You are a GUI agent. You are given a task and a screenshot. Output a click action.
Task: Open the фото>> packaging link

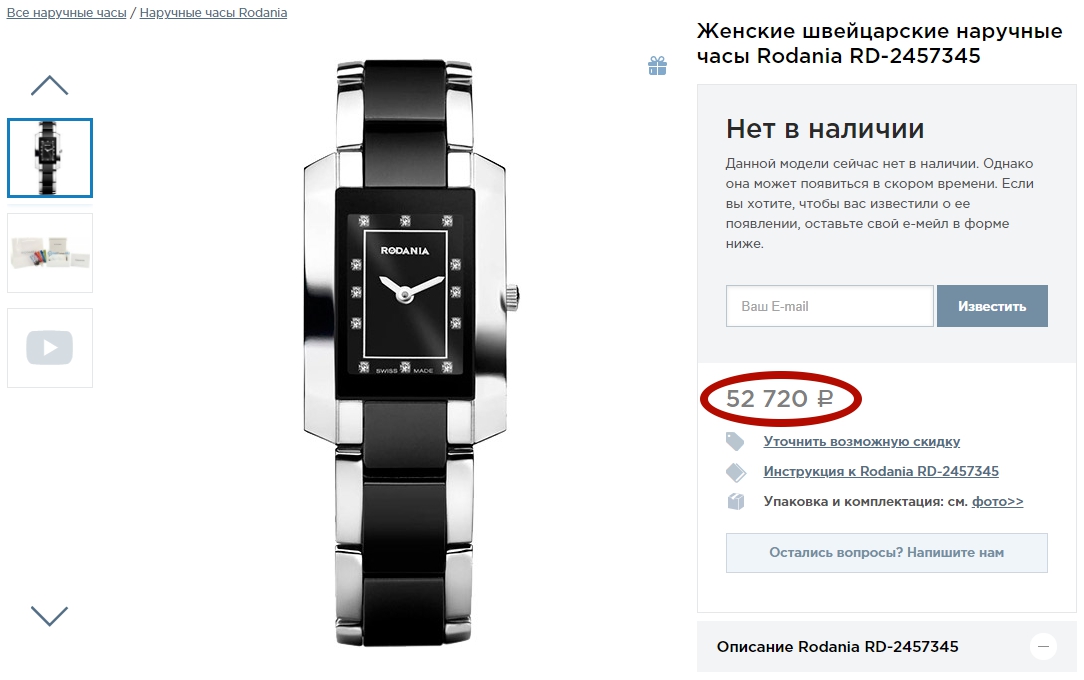click(x=998, y=502)
